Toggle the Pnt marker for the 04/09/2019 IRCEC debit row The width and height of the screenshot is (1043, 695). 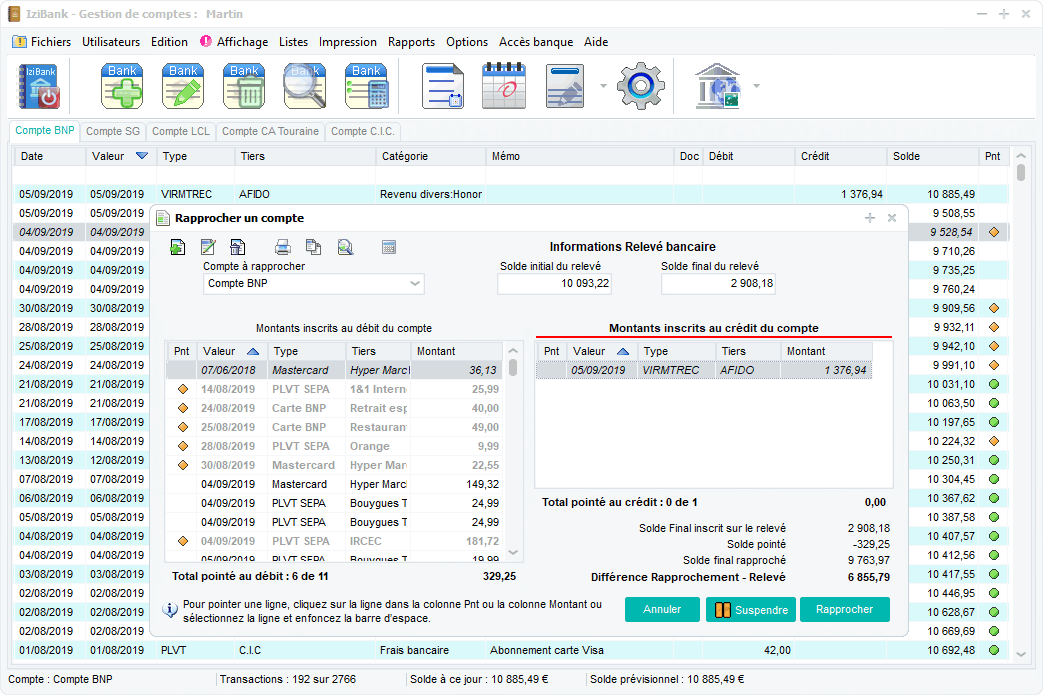pos(182,541)
